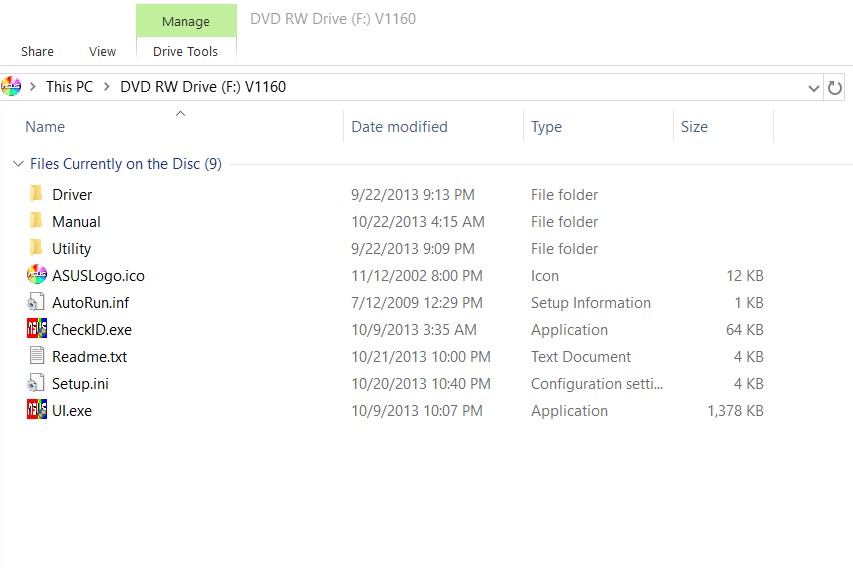Click the Manual folder icon
Image resolution: width=853 pixels, height=568 pixels.
coord(36,221)
